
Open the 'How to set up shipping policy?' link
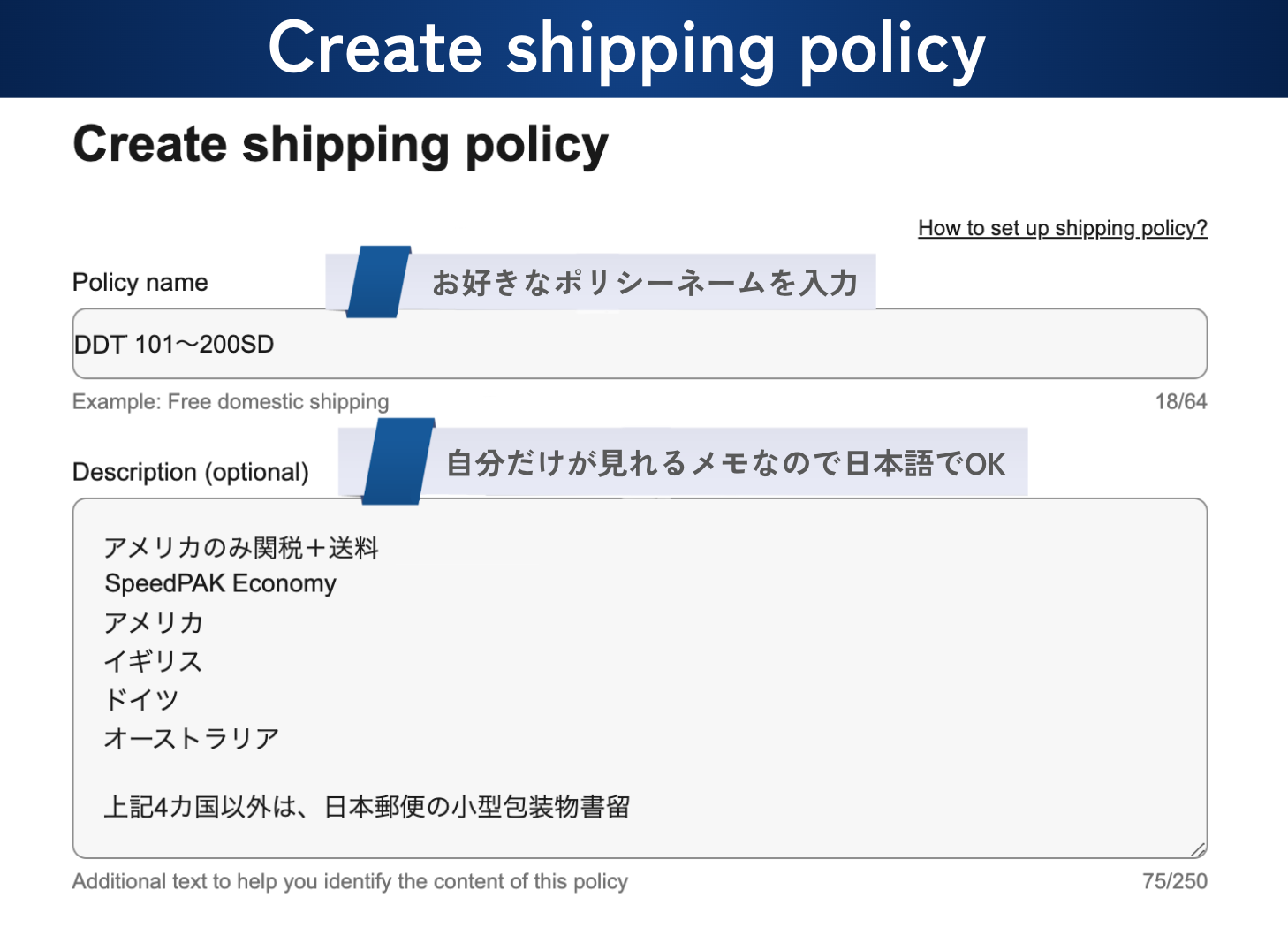click(1062, 228)
